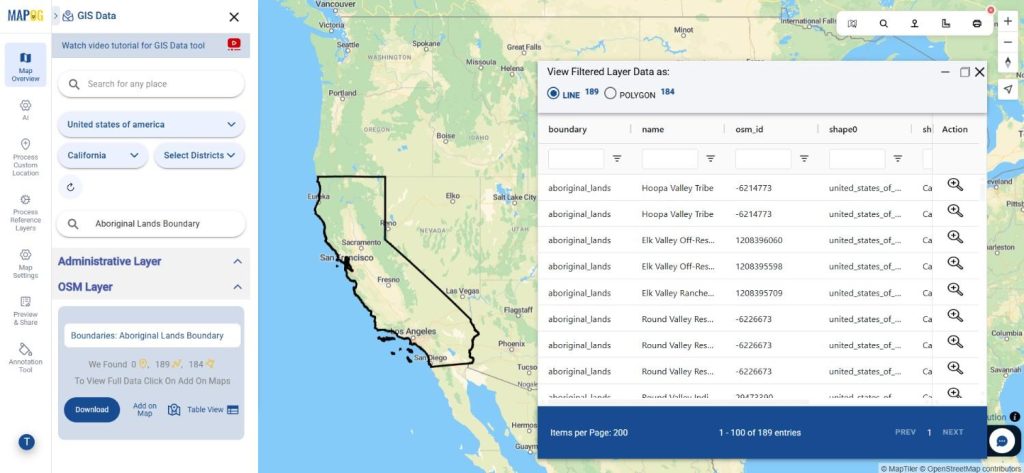Click the boundary column filter input

576,159
